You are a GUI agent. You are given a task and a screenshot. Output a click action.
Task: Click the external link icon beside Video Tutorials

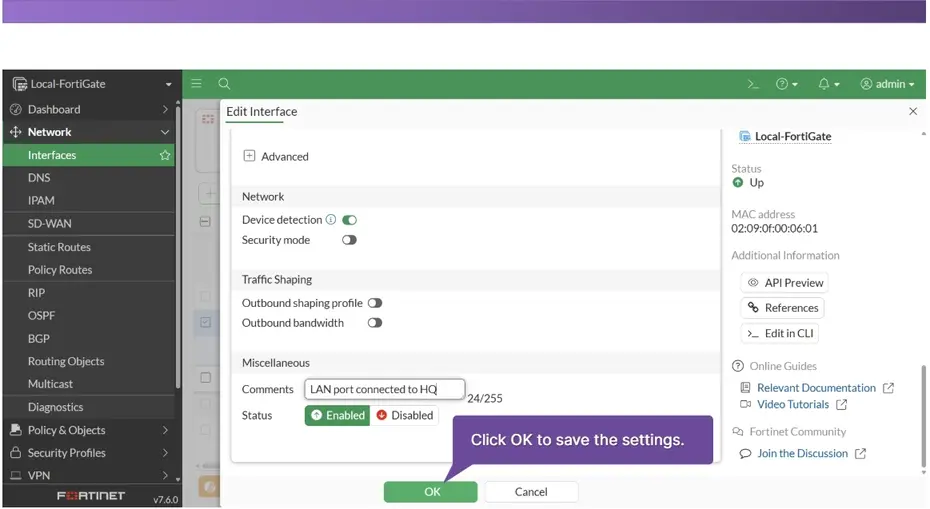click(841, 405)
